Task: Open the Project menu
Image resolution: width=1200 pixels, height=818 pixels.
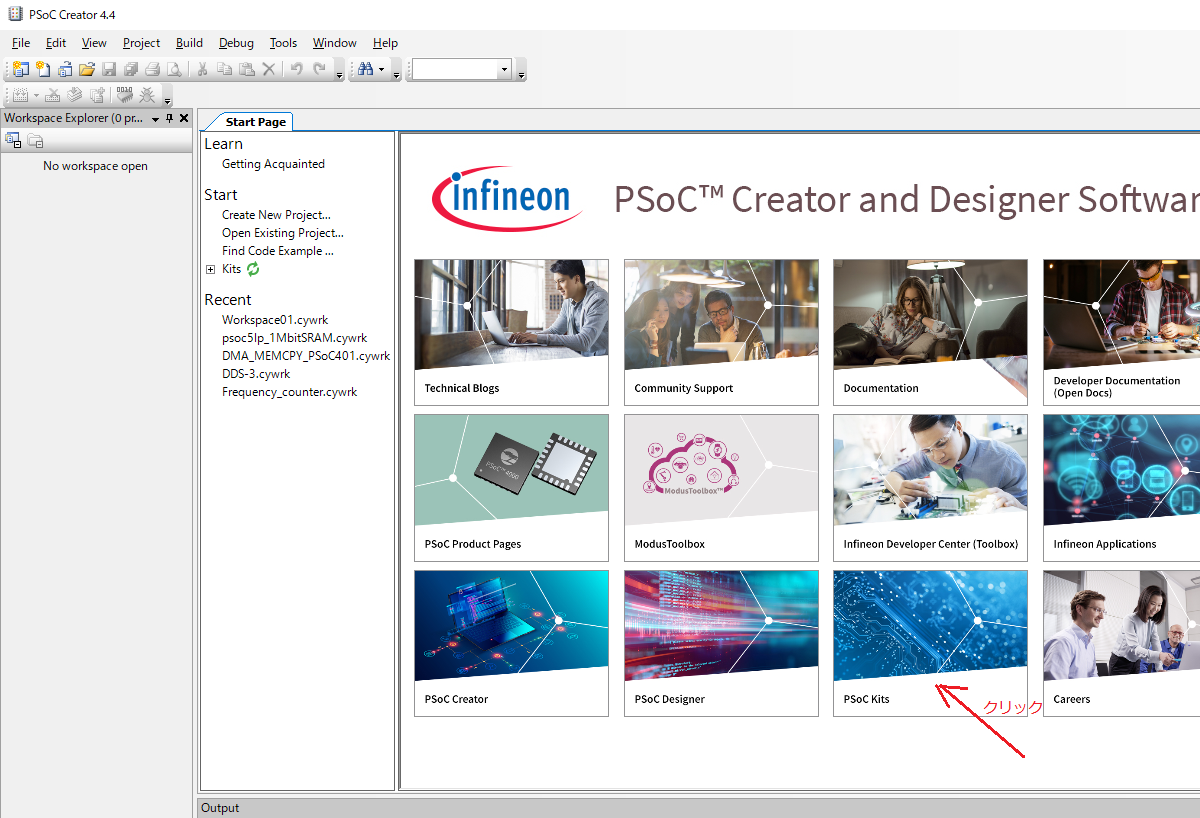Action: coord(142,43)
